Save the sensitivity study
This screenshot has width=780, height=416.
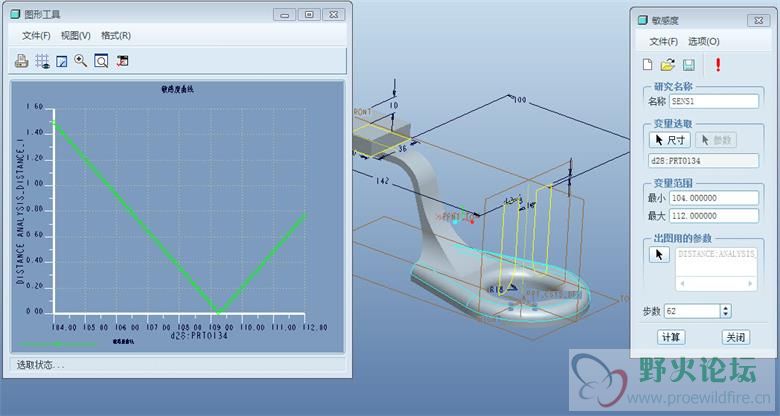point(688,65)
